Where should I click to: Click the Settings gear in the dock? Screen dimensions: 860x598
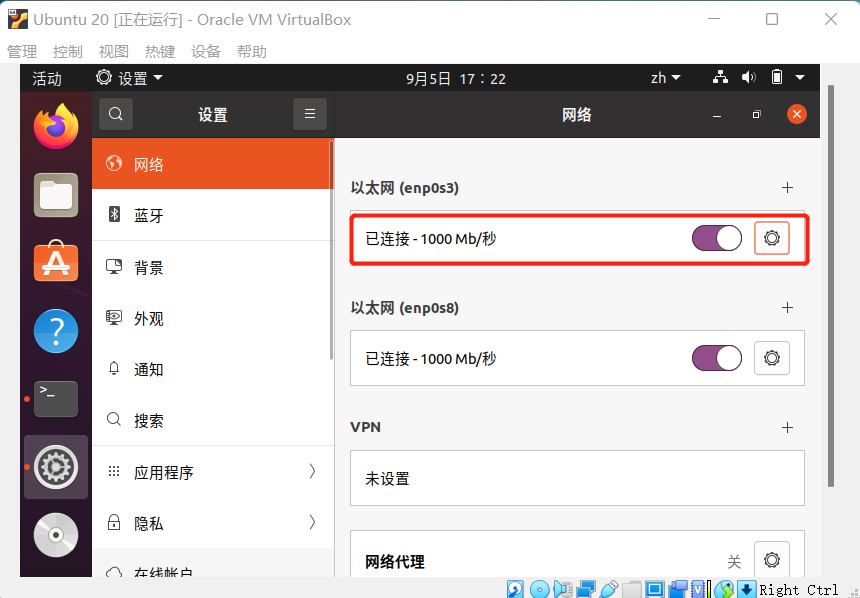(56, 467)
